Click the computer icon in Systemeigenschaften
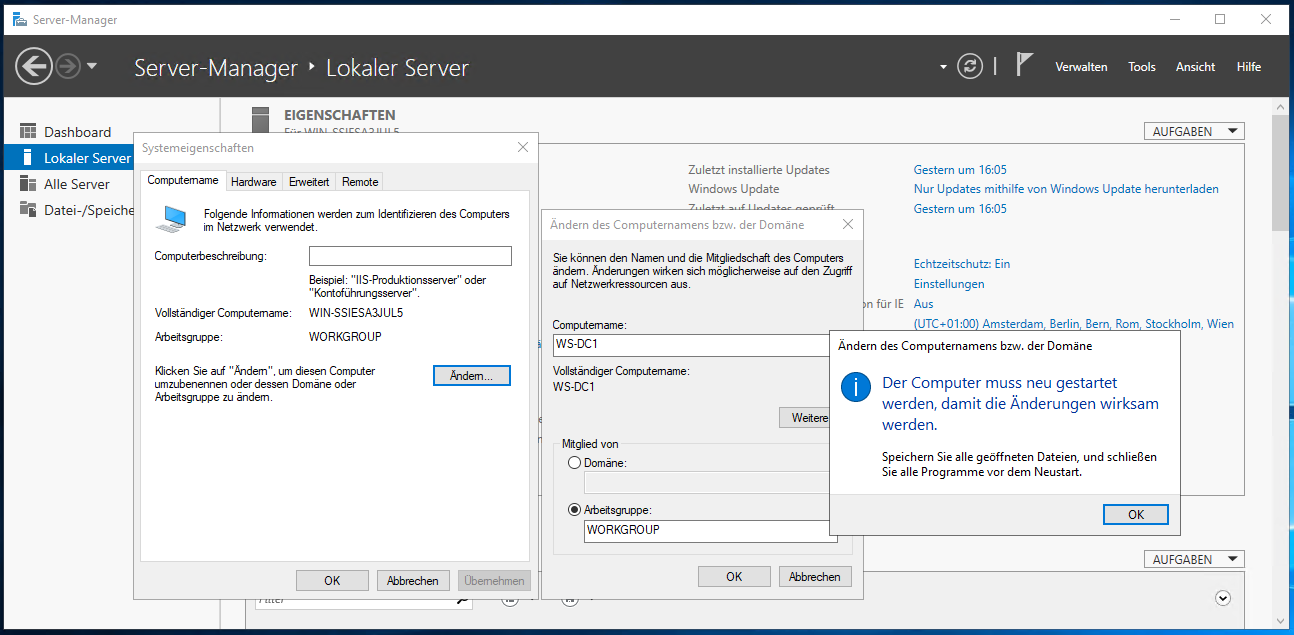1294x635 pixels. coord(174,217)
